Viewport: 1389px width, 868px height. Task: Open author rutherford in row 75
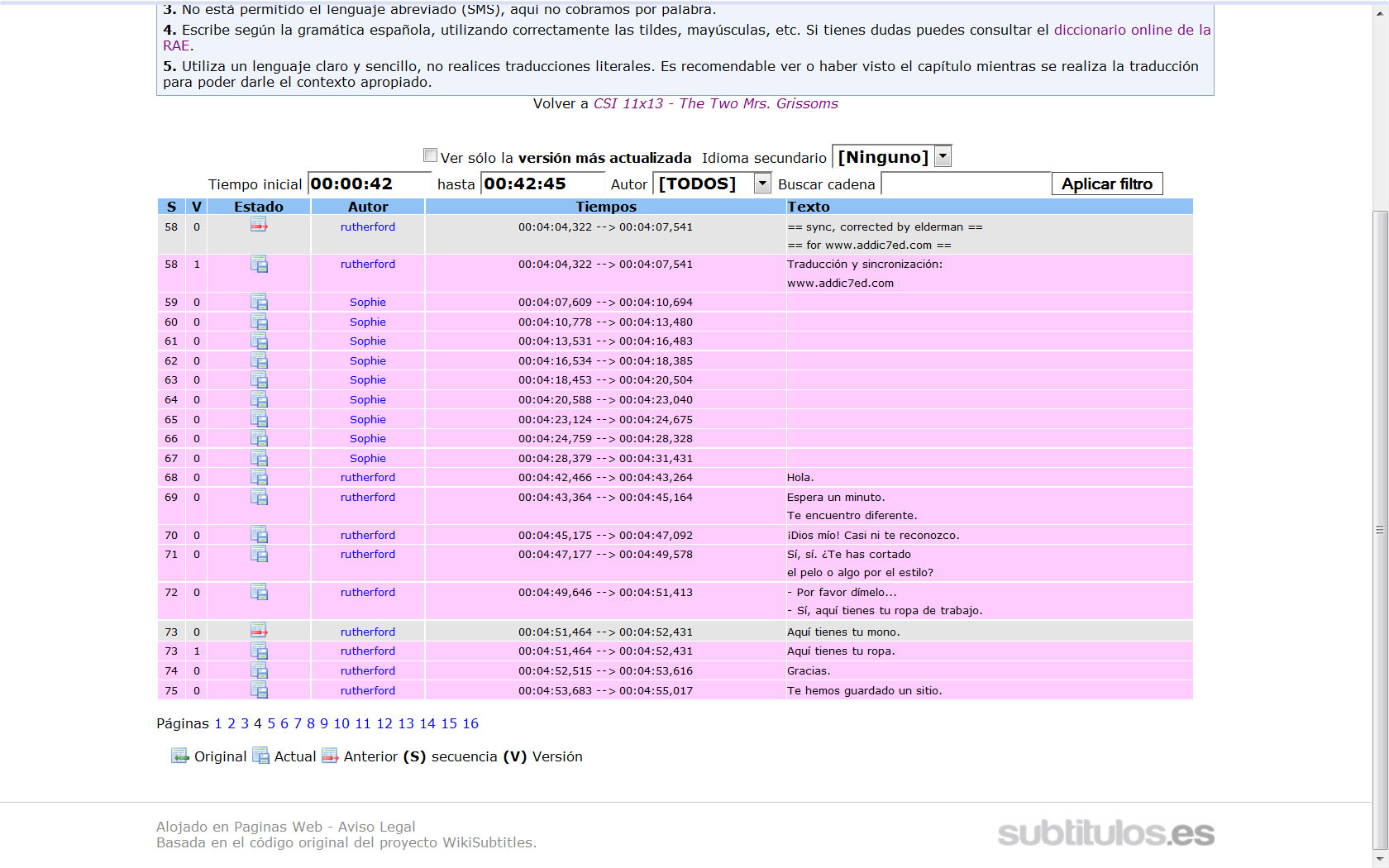368,690
